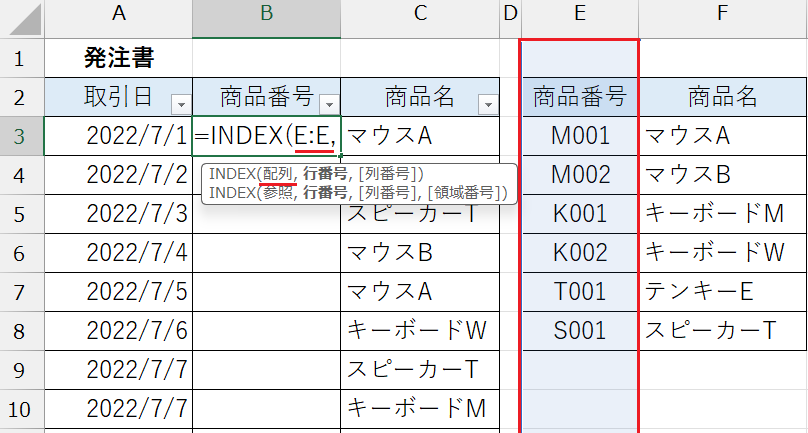808x433 pixels.
Task: Click the 発注書 title cell
Action: [119, 58]
